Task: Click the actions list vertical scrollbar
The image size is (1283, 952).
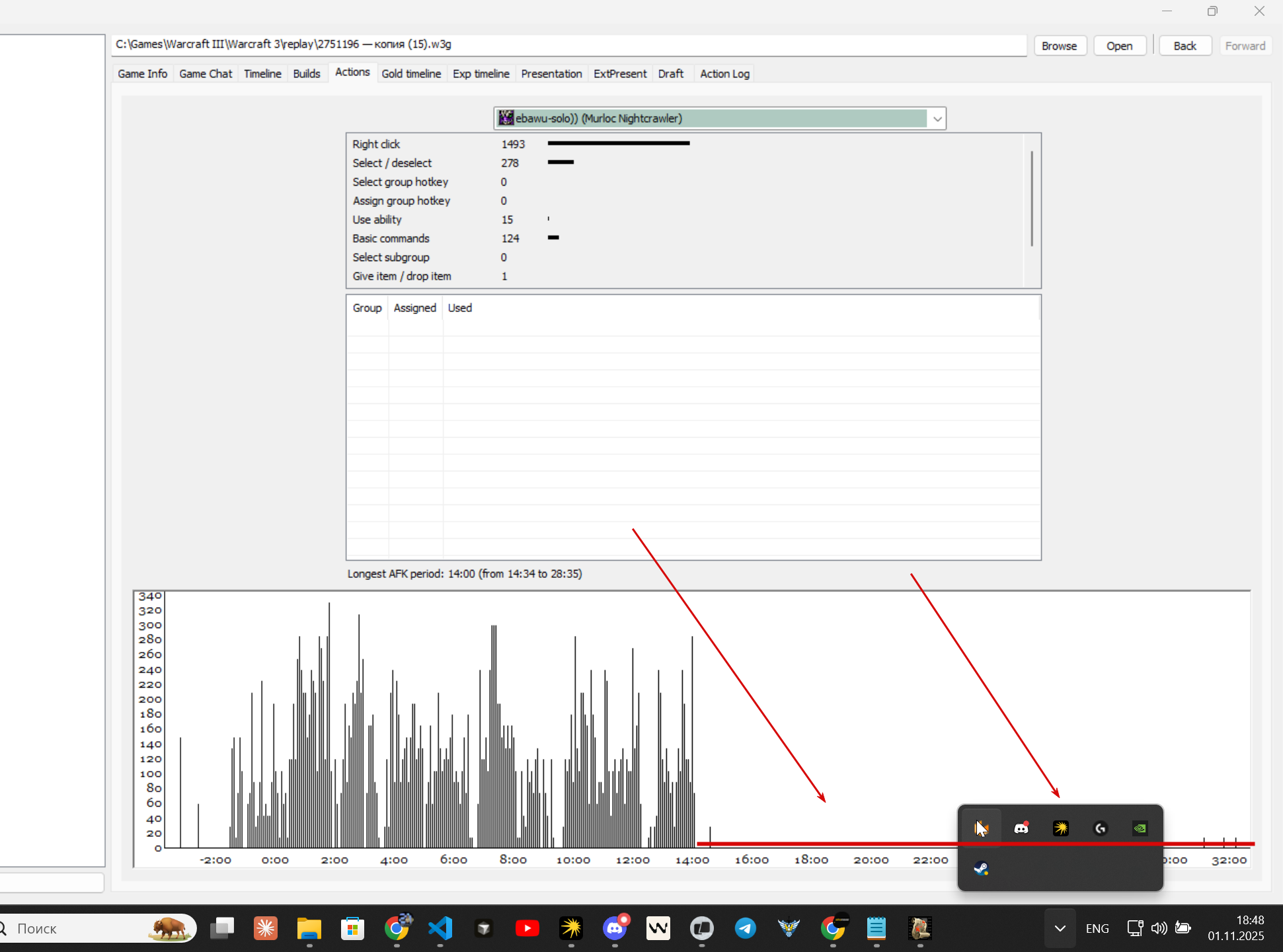Action: tap(1031, 198)
